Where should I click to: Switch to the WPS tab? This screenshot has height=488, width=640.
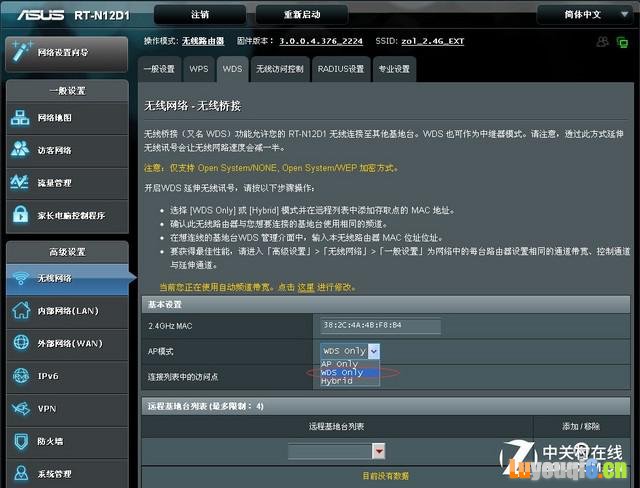199,69
